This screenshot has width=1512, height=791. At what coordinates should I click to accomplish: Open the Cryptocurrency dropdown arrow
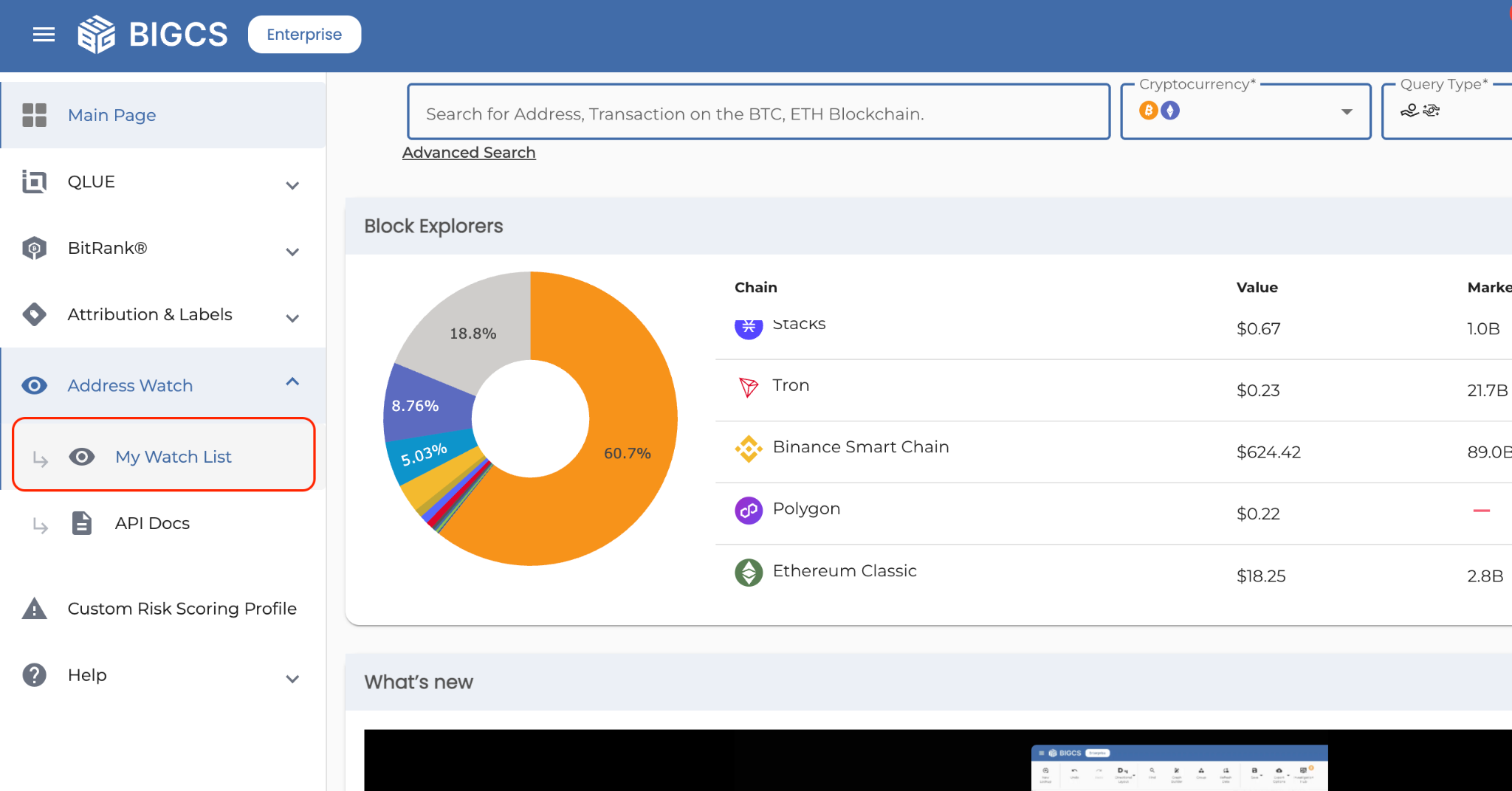point(1347,111)
